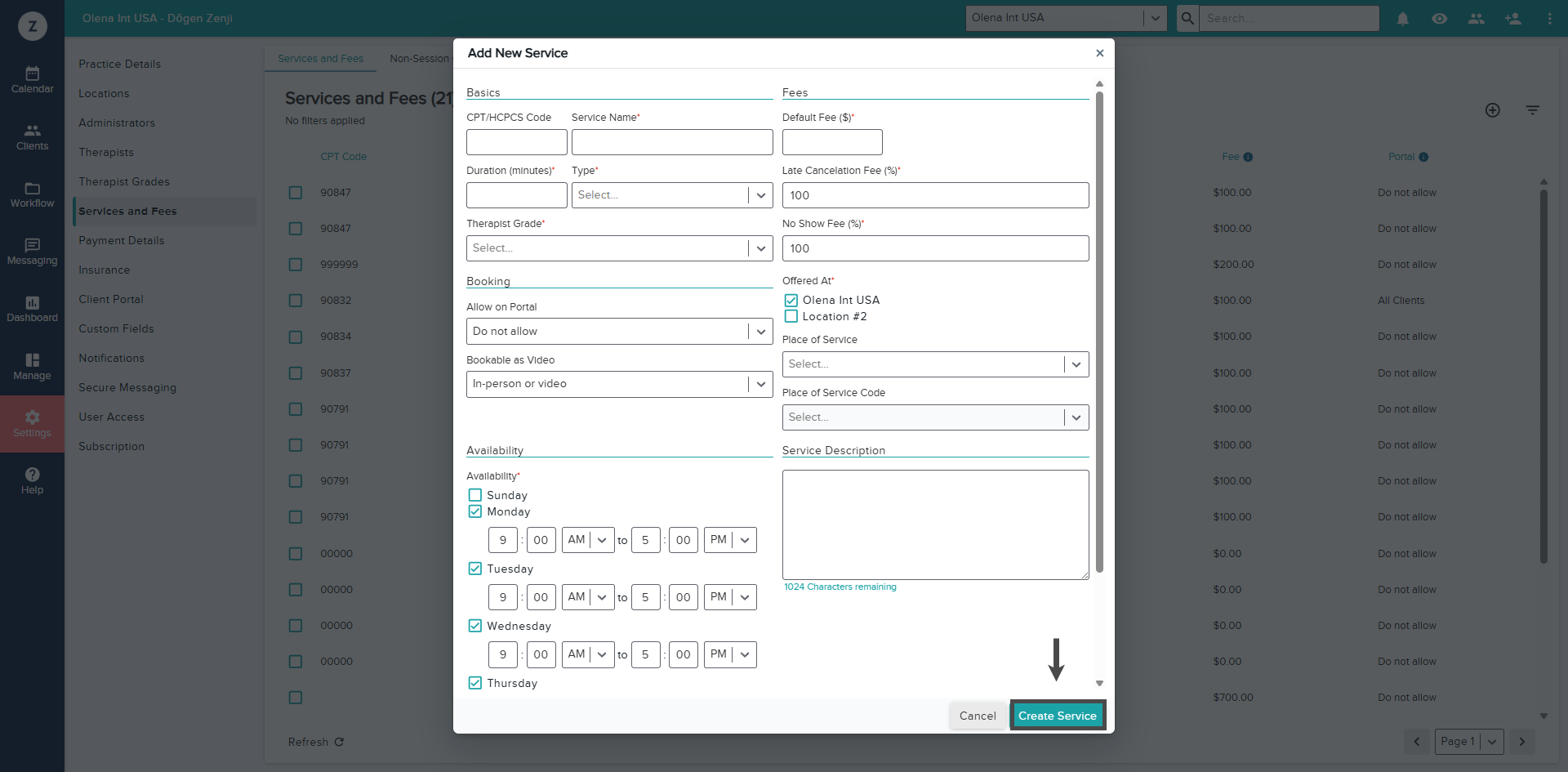
Task: Go to Workflow in sidebar
Action: point(32,194)
